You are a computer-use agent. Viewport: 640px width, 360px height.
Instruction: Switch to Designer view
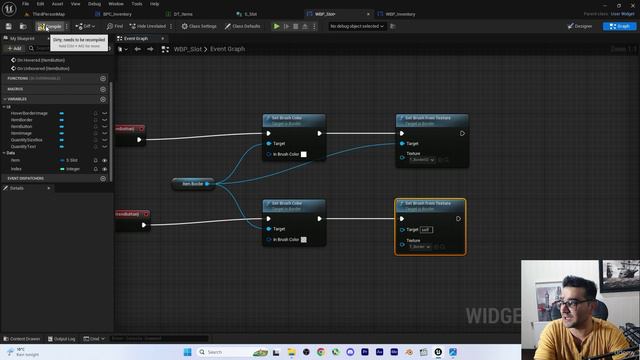tap(580, 26)
